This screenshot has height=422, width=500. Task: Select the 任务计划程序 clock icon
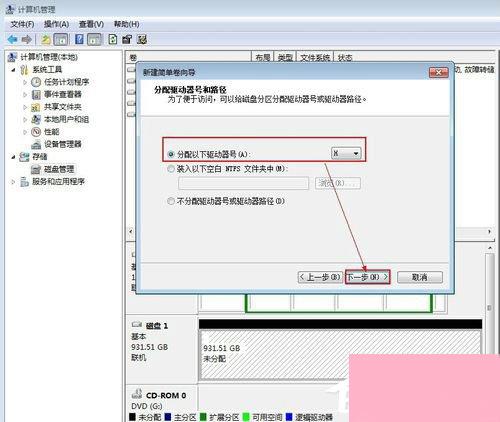(x=36, y=82)
